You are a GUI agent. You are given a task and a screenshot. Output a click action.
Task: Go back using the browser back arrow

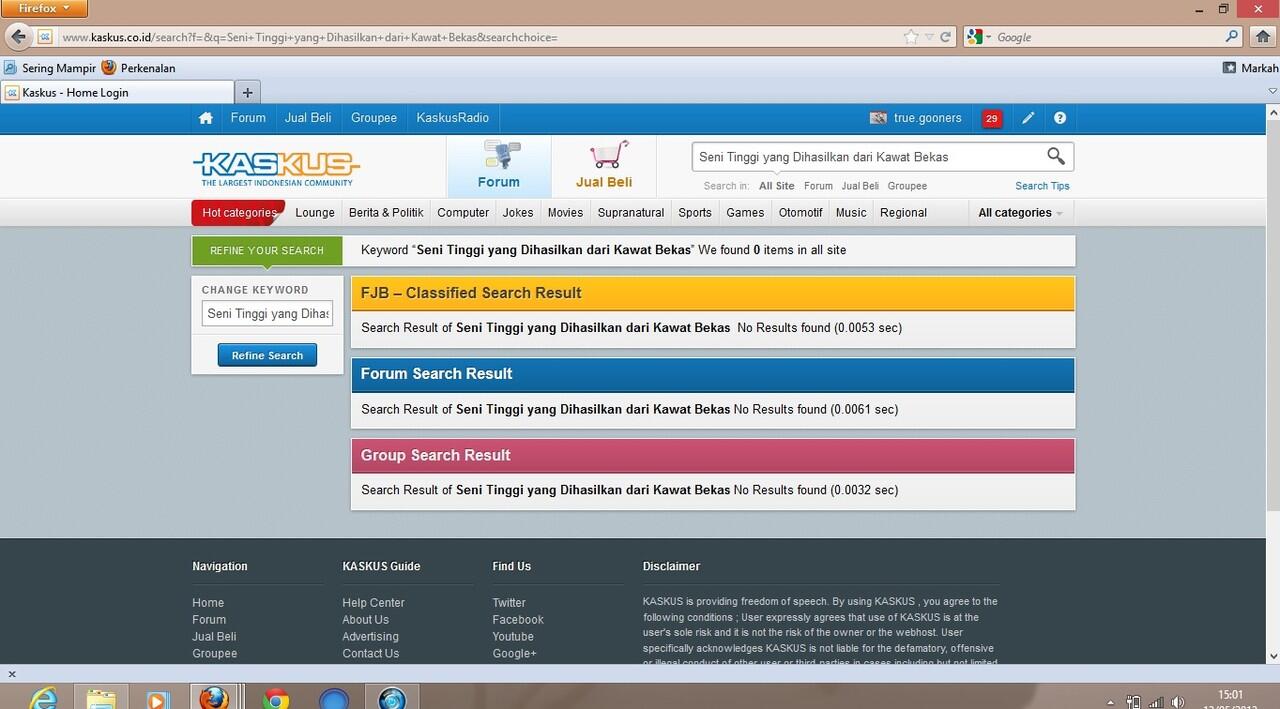tap(18, 37)
